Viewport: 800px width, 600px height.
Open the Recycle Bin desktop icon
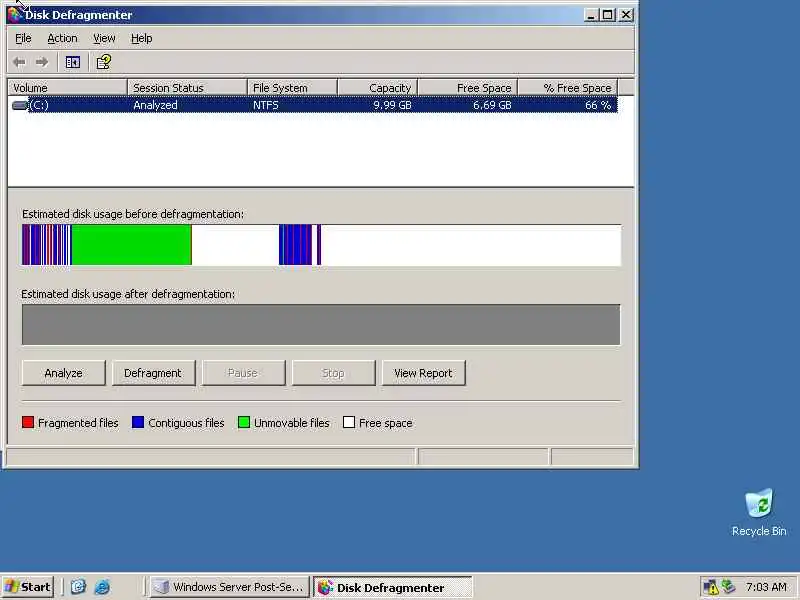pos(759,513)
